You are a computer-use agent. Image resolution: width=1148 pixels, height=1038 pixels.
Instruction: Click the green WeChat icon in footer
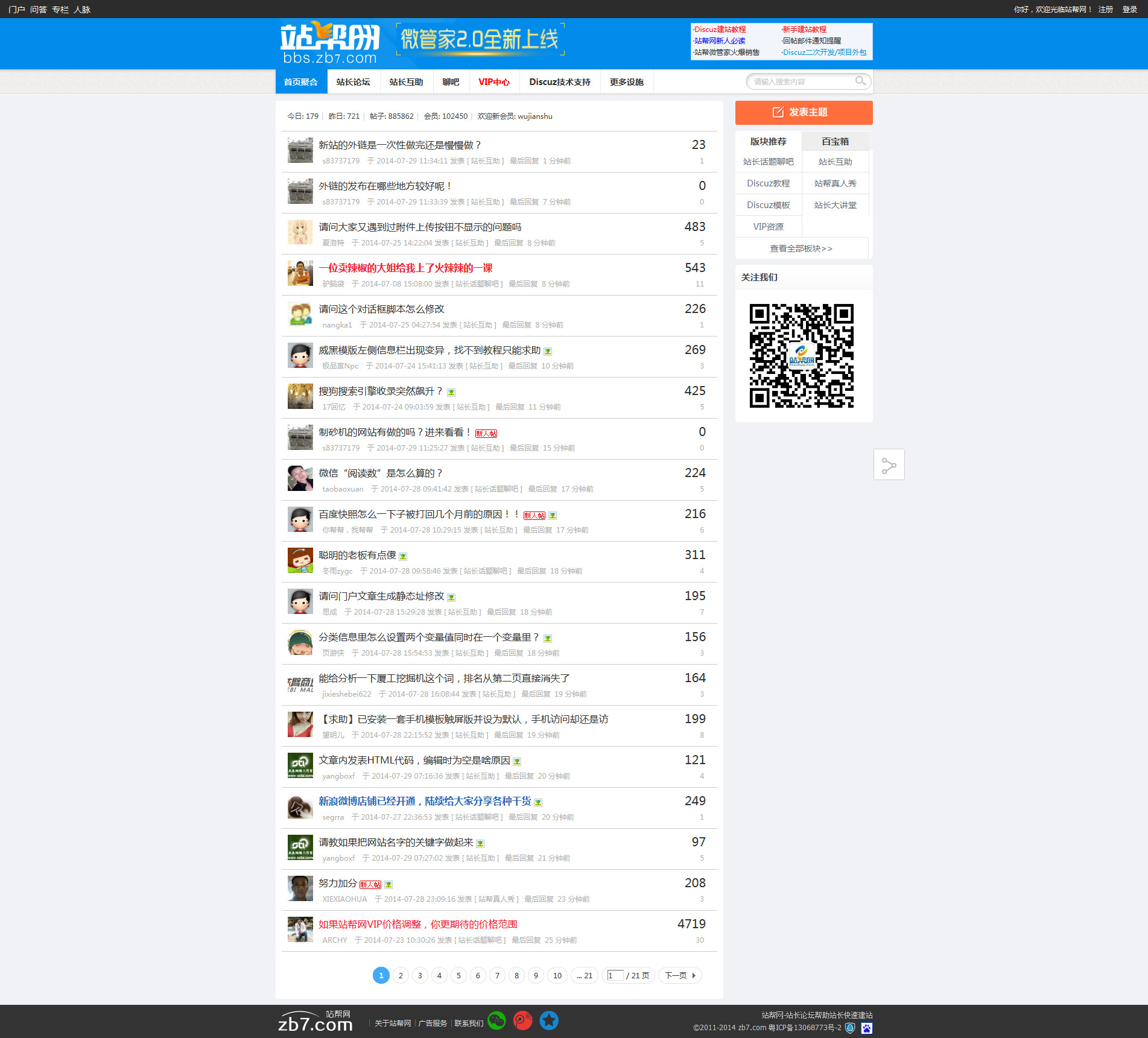click(496, 1021)
